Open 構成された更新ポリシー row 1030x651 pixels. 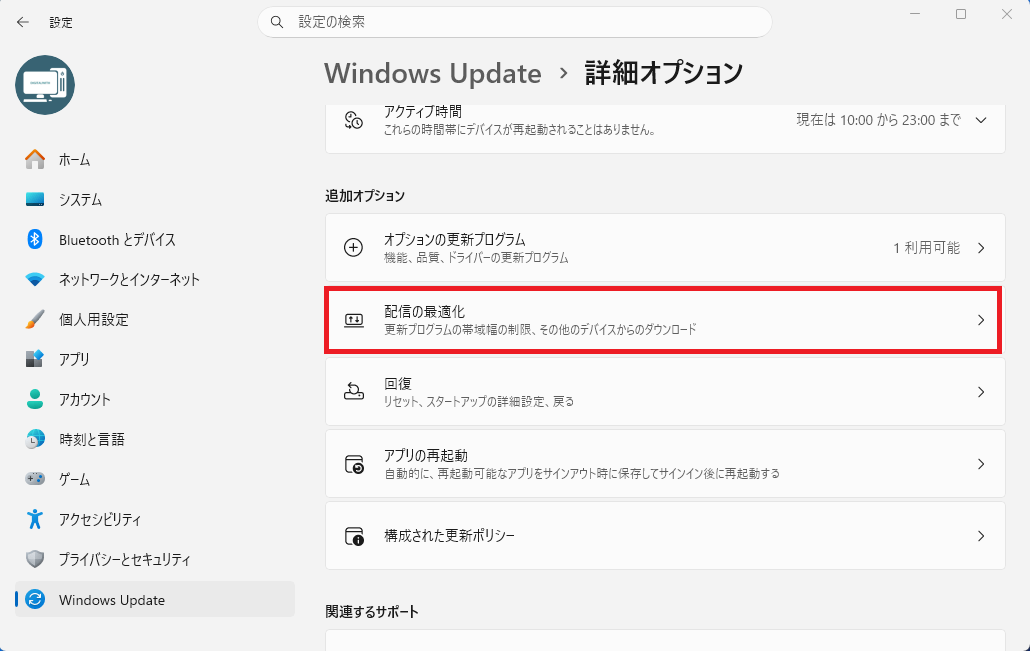pyautogui.click(x=665, y=536)
